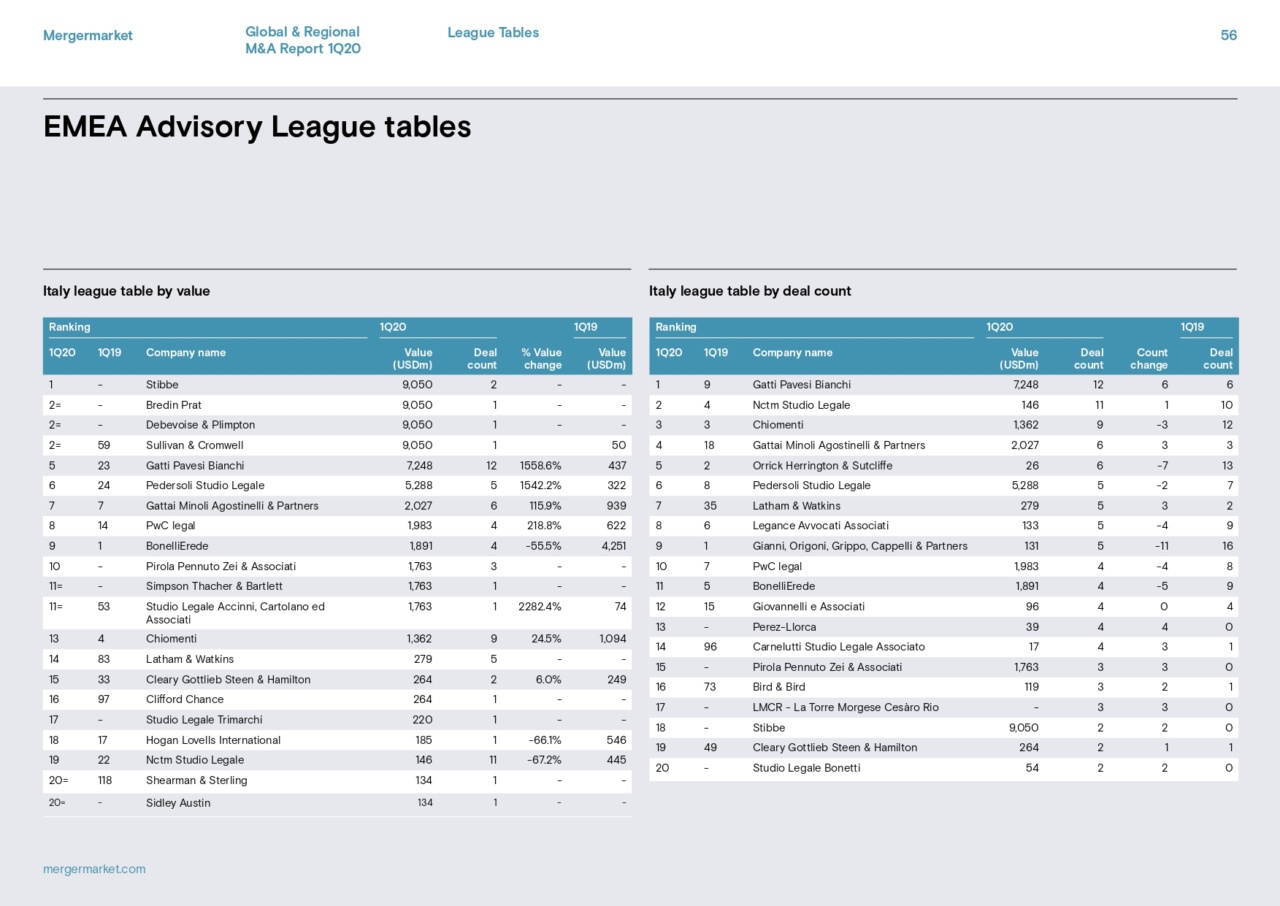Select Hogan Lovells International company name

213,740
